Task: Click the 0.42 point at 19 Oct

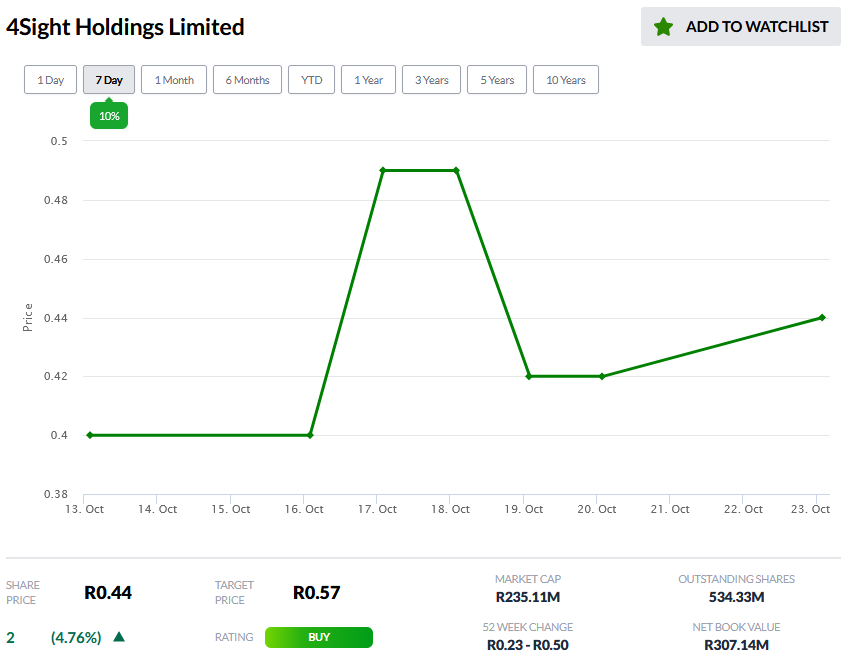Action: pyautogui.click(x=529, y=376)
